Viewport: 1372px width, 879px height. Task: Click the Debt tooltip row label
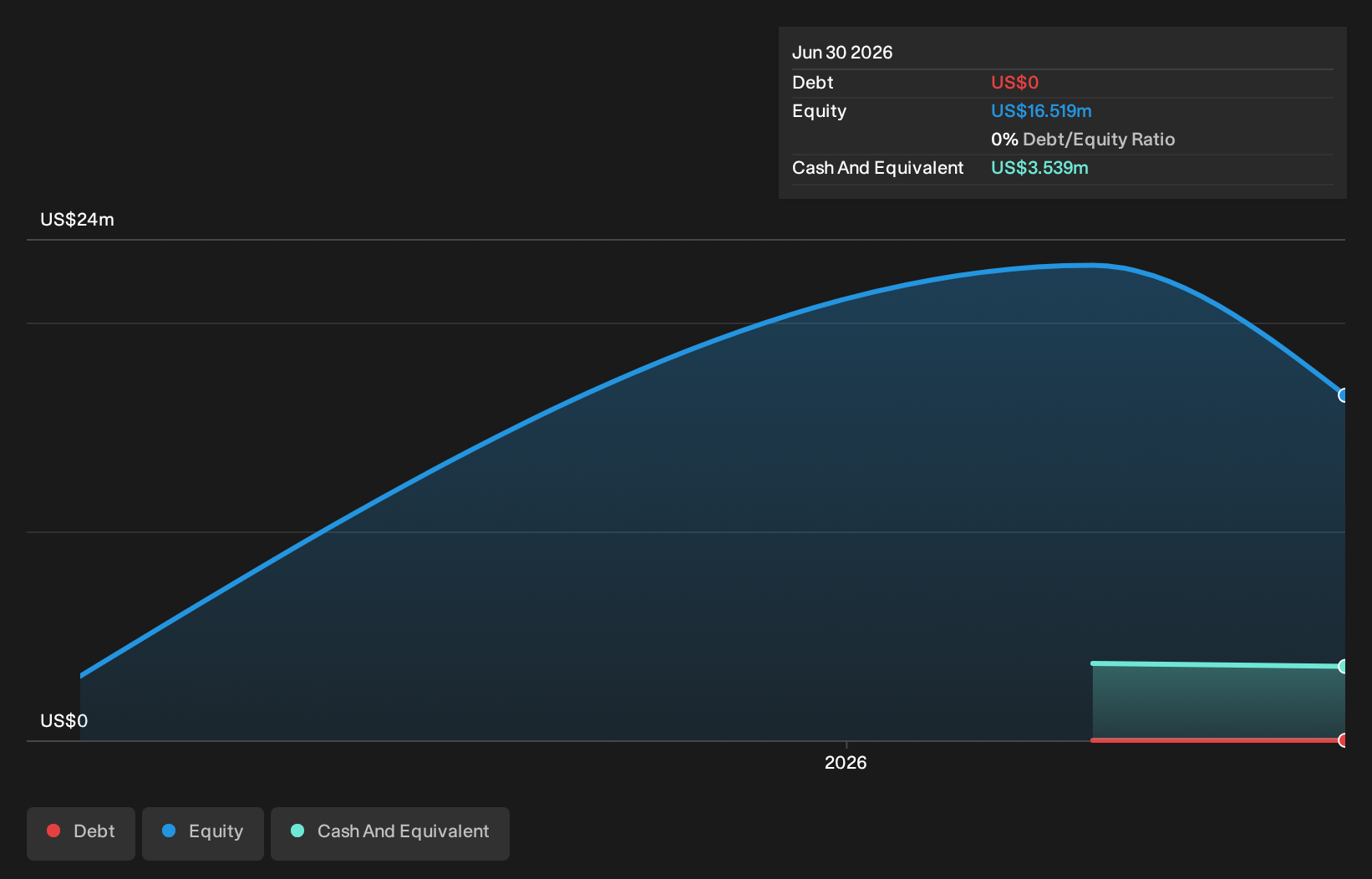[812, 83]
